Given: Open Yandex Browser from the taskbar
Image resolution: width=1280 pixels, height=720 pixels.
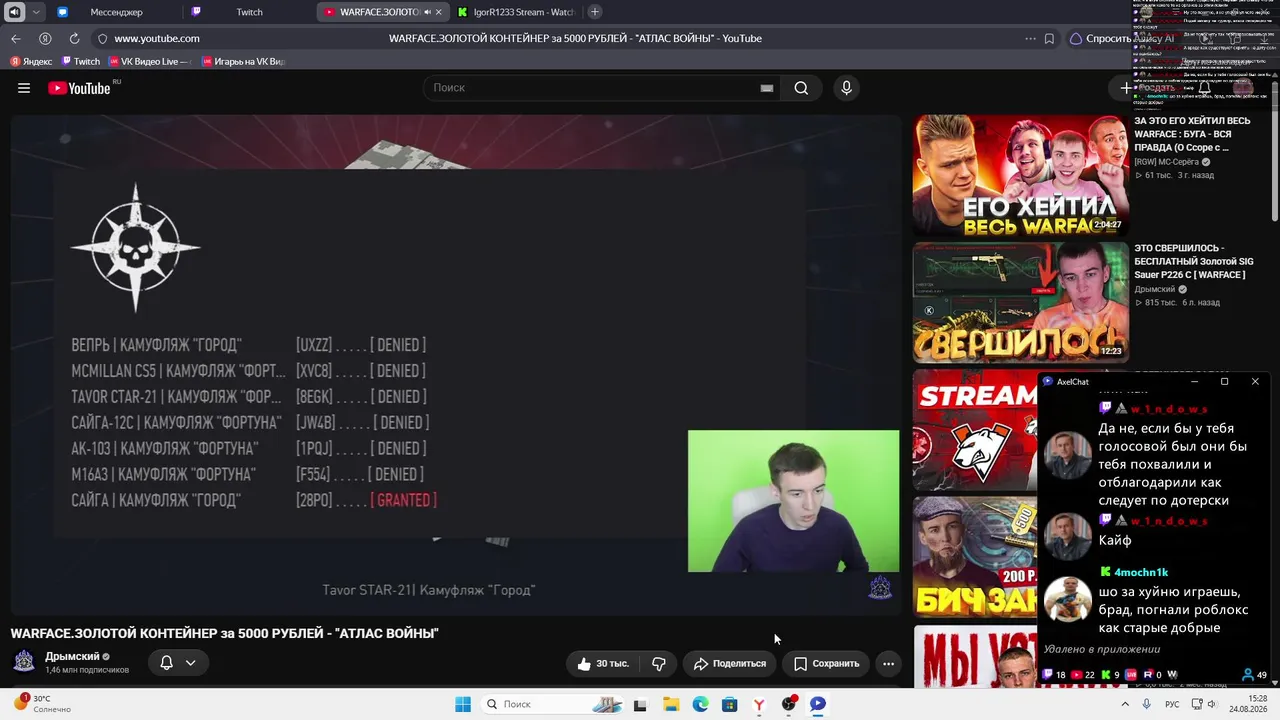Looking at the screenshot, I should 759,704.
